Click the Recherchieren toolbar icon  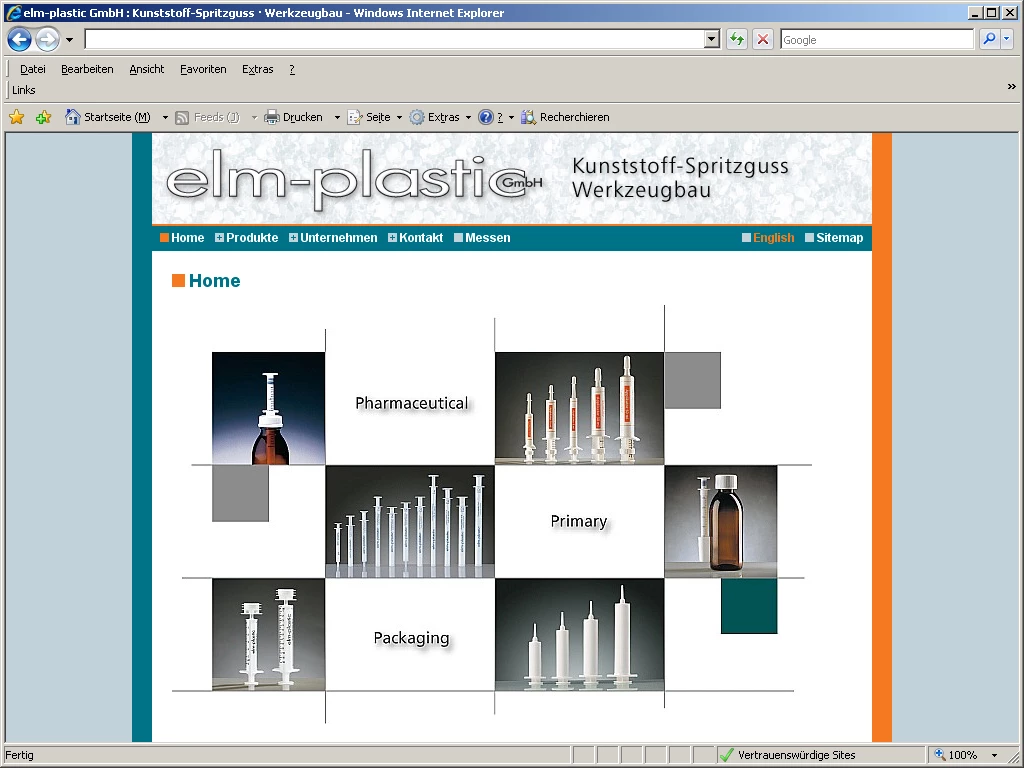(529, 117)
